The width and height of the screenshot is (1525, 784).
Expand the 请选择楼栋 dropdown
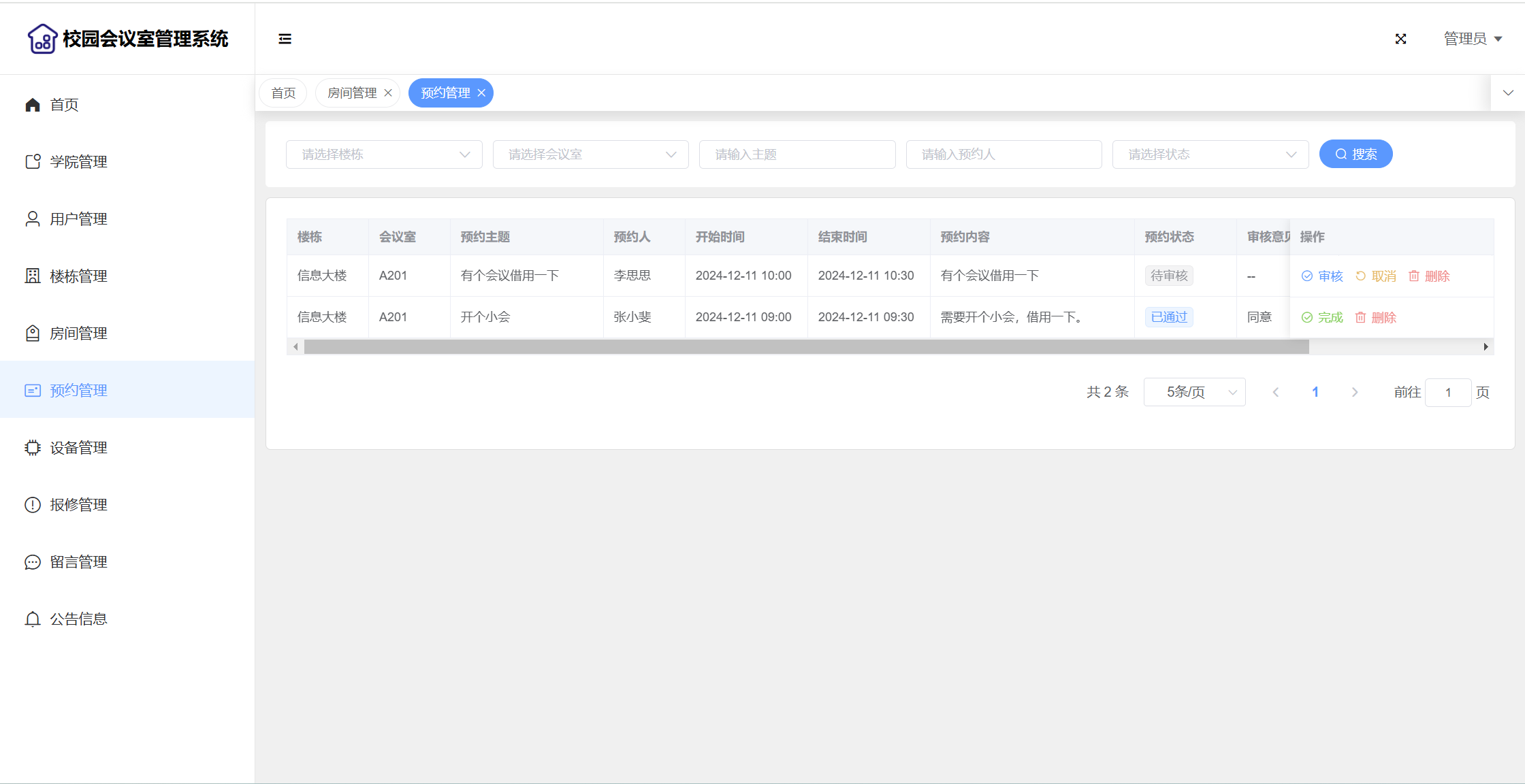pos(384,154)
